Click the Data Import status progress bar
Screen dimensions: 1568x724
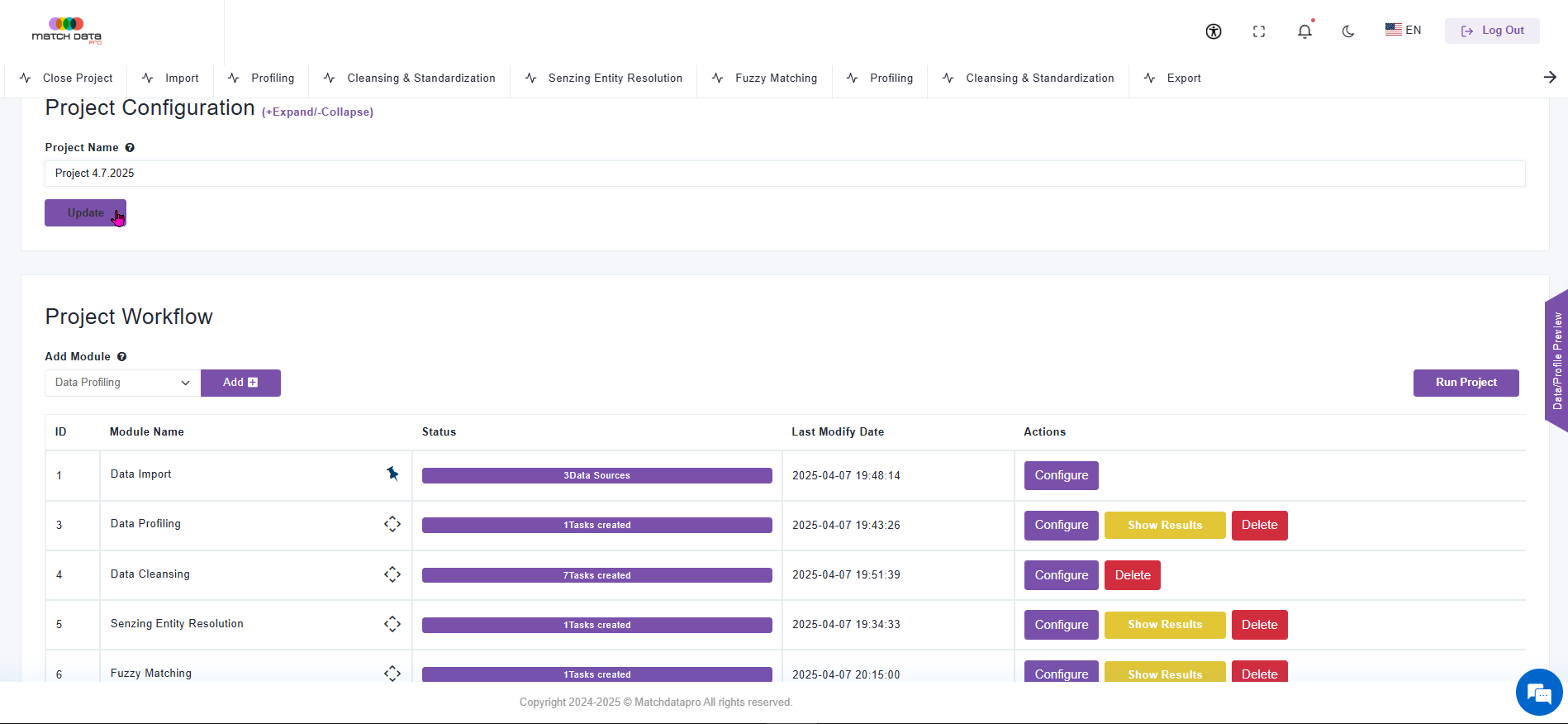tap(596, 475)
